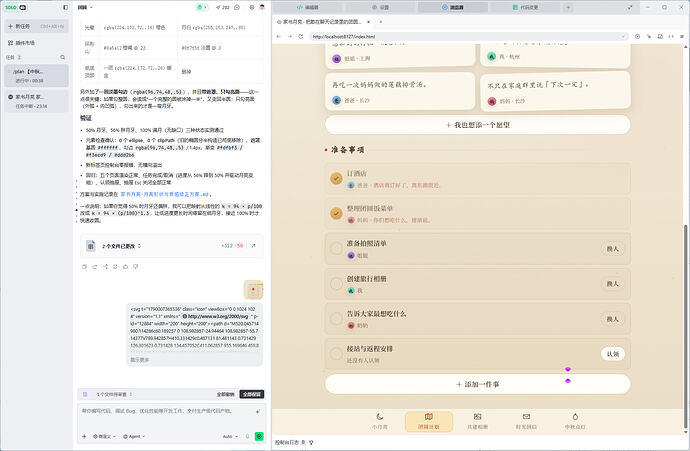Open the attached screenshot thumbnail in chat
690x451 pixels.
253,290
